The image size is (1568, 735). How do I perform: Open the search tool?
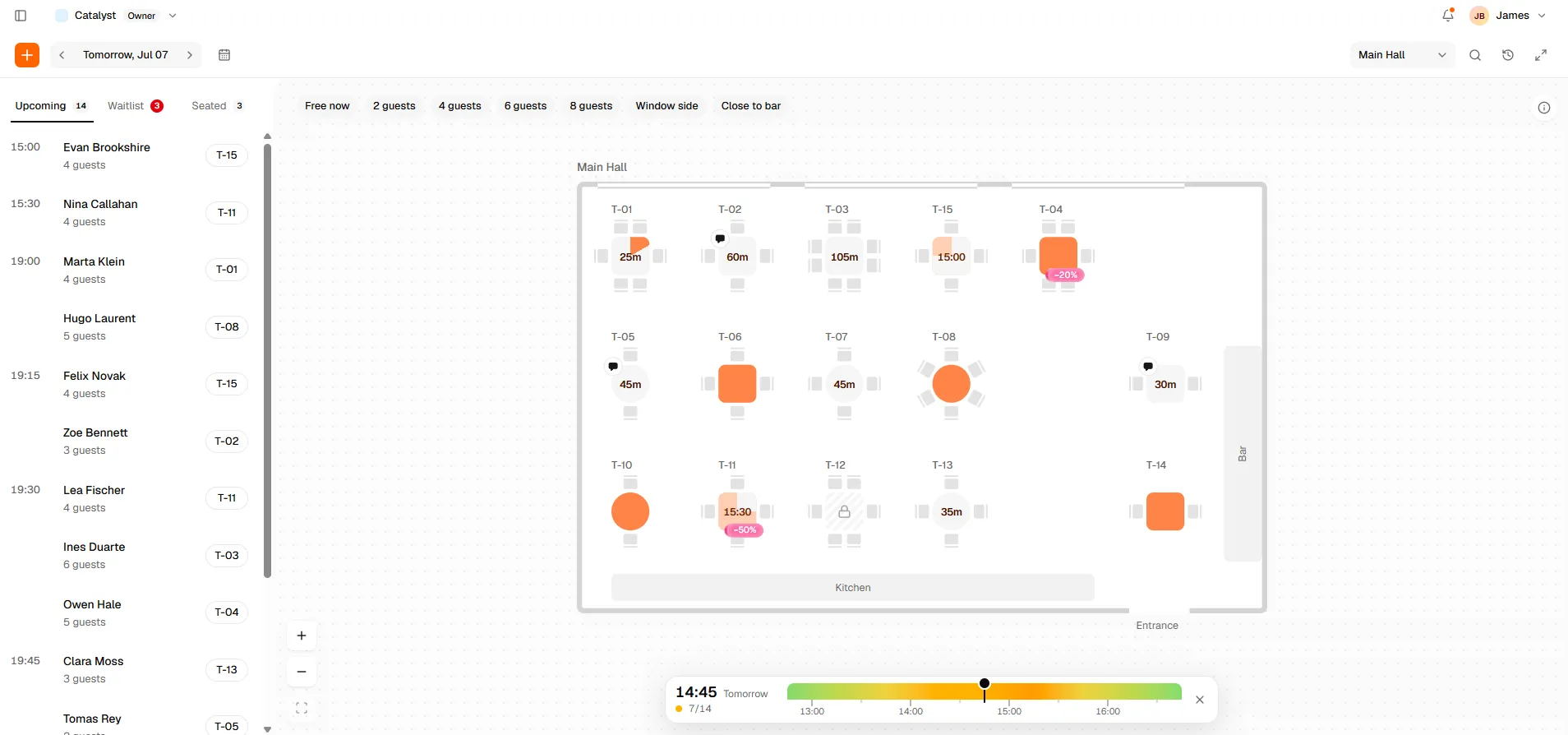pos(1475,55)
